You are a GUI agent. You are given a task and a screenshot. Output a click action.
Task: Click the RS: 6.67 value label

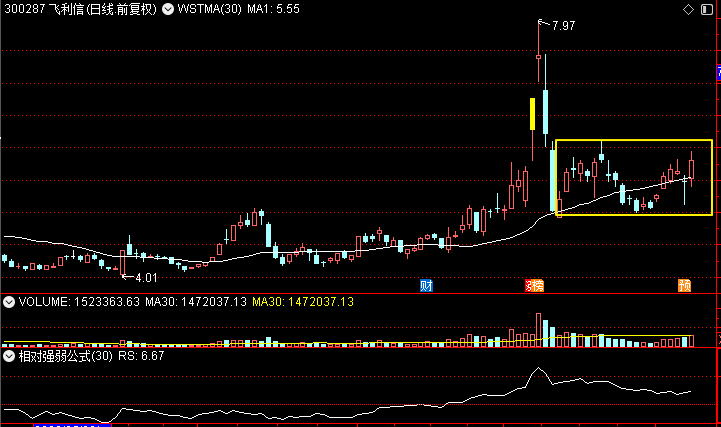(141, 356)
